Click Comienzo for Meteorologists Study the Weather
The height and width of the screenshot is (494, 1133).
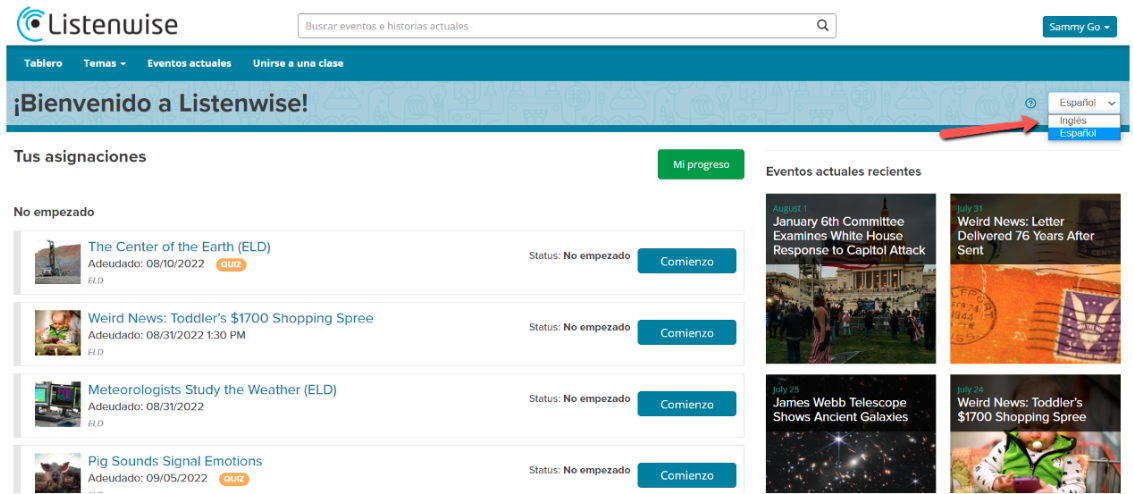(x=686, y=404)
